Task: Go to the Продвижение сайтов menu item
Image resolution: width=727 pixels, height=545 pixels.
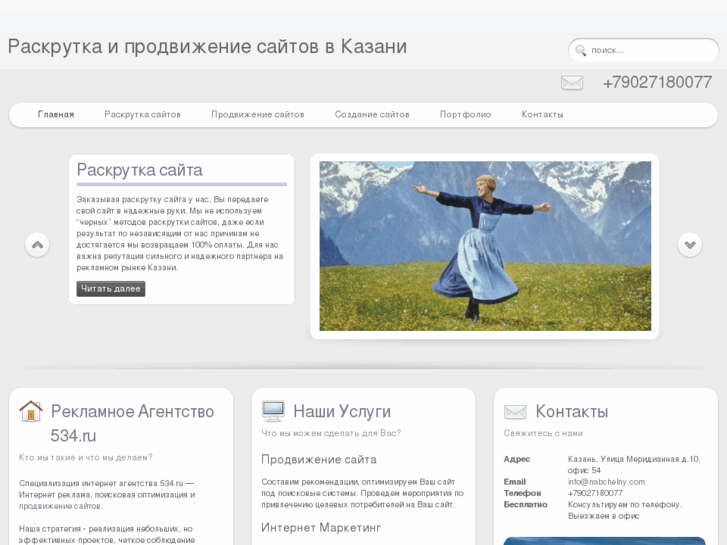Action: click(x=258, y=115)
